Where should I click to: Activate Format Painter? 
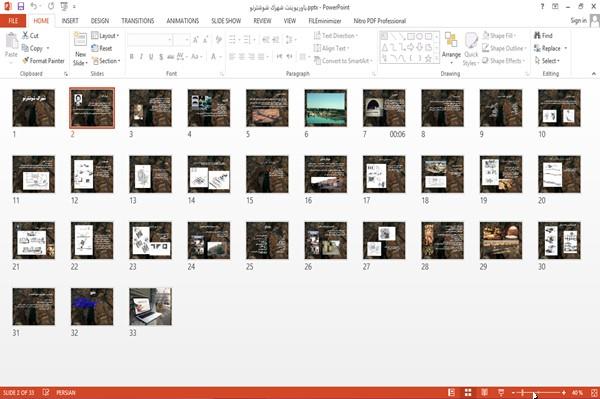[43, 61]
